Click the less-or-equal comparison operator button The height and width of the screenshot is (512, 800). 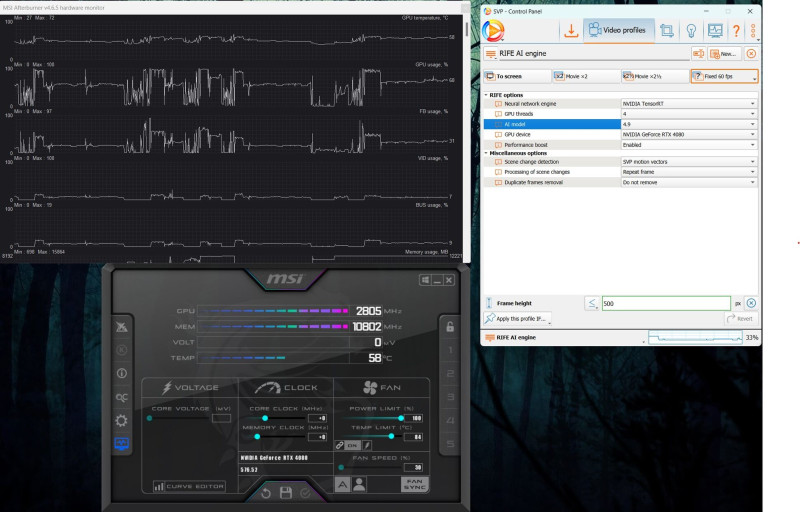pyautogui.click(x=591, y=303)
